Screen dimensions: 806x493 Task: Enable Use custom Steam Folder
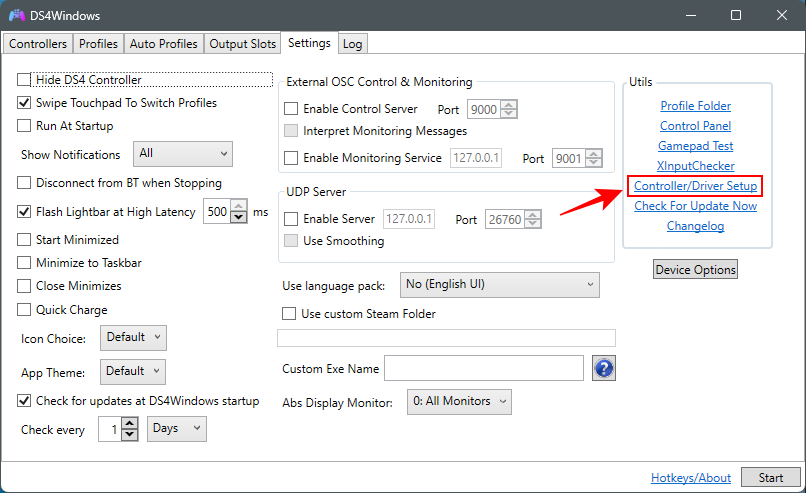289,314
